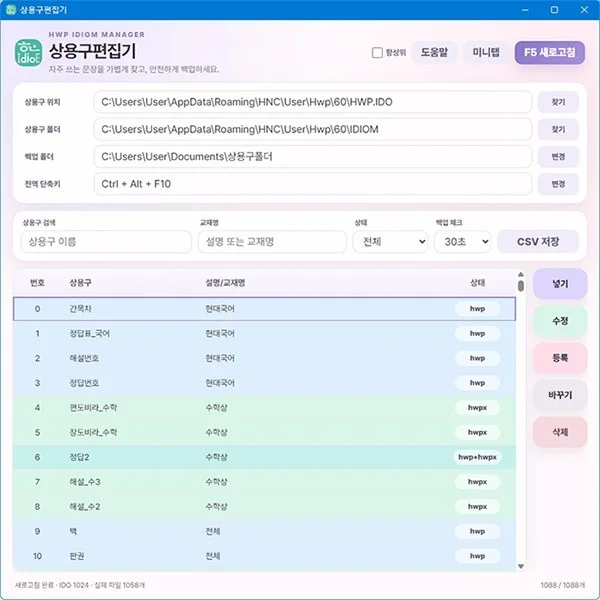Click the 넣기 insert button
Screen dimensions: 600x600
tap(560, 284)
